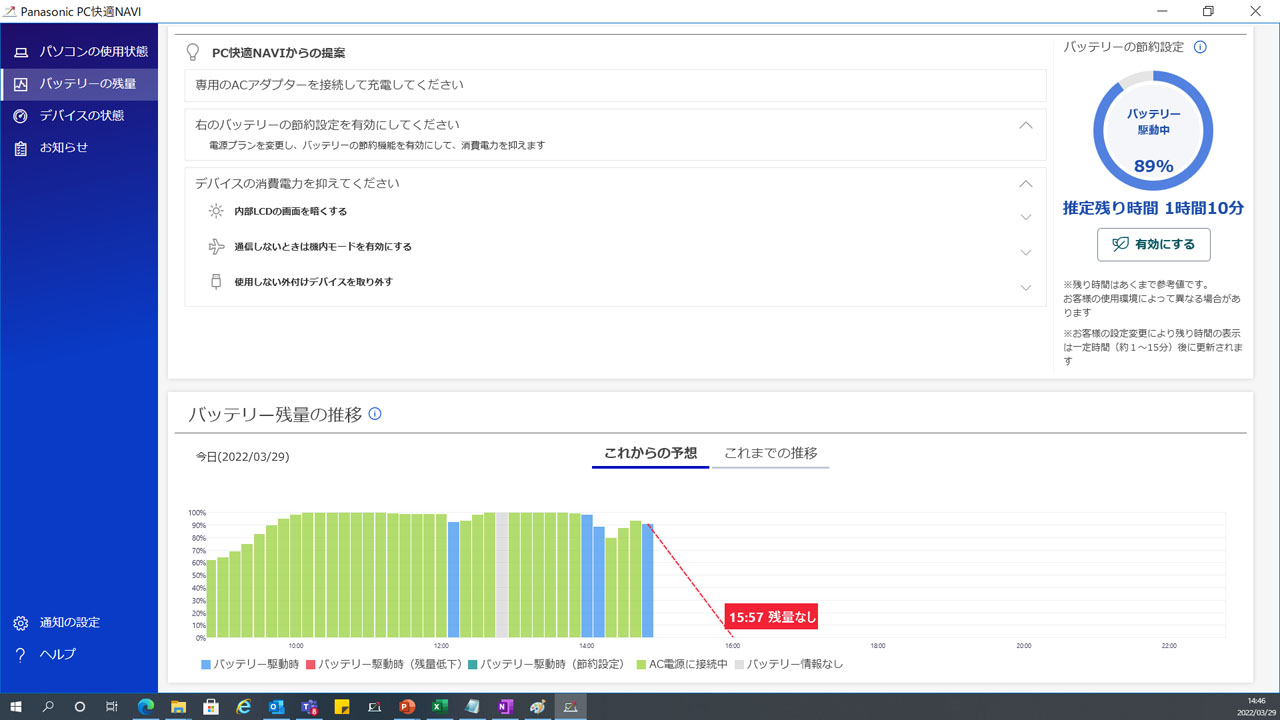Select the これからの予想 tab

pyautogui.click(x=649, y=453)
